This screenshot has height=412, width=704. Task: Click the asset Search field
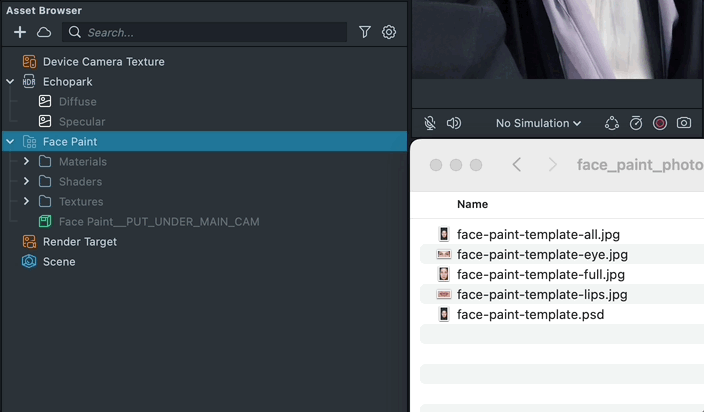pyautogui.click(x=210, y=32)
